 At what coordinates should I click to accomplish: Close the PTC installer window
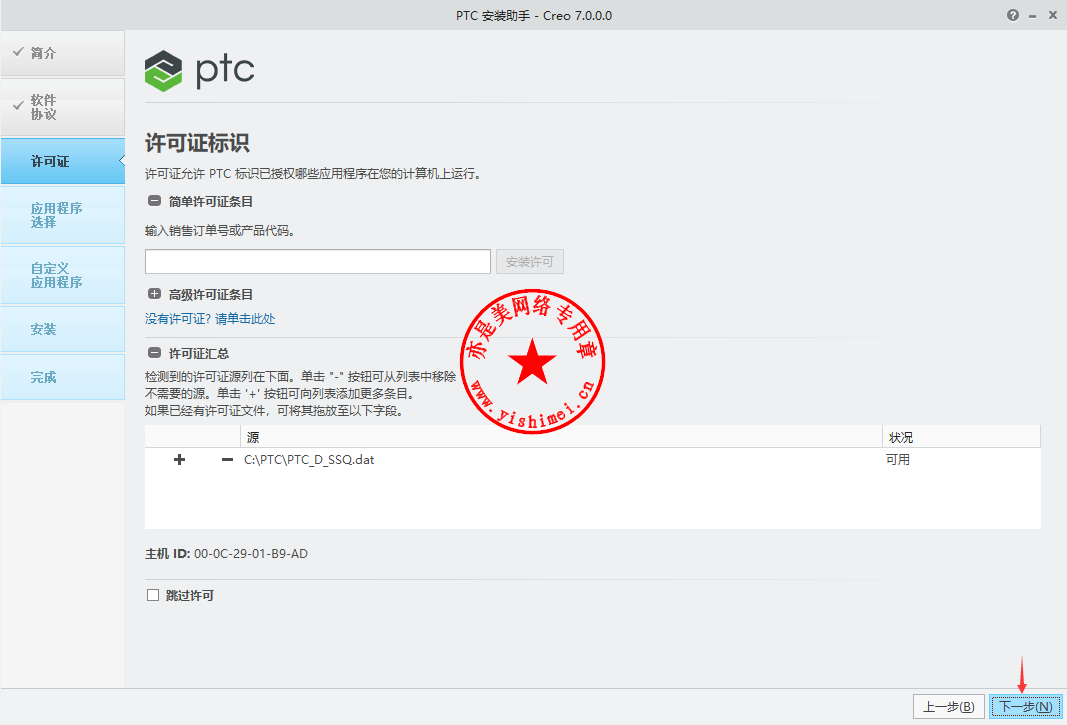click(1053, 15)
